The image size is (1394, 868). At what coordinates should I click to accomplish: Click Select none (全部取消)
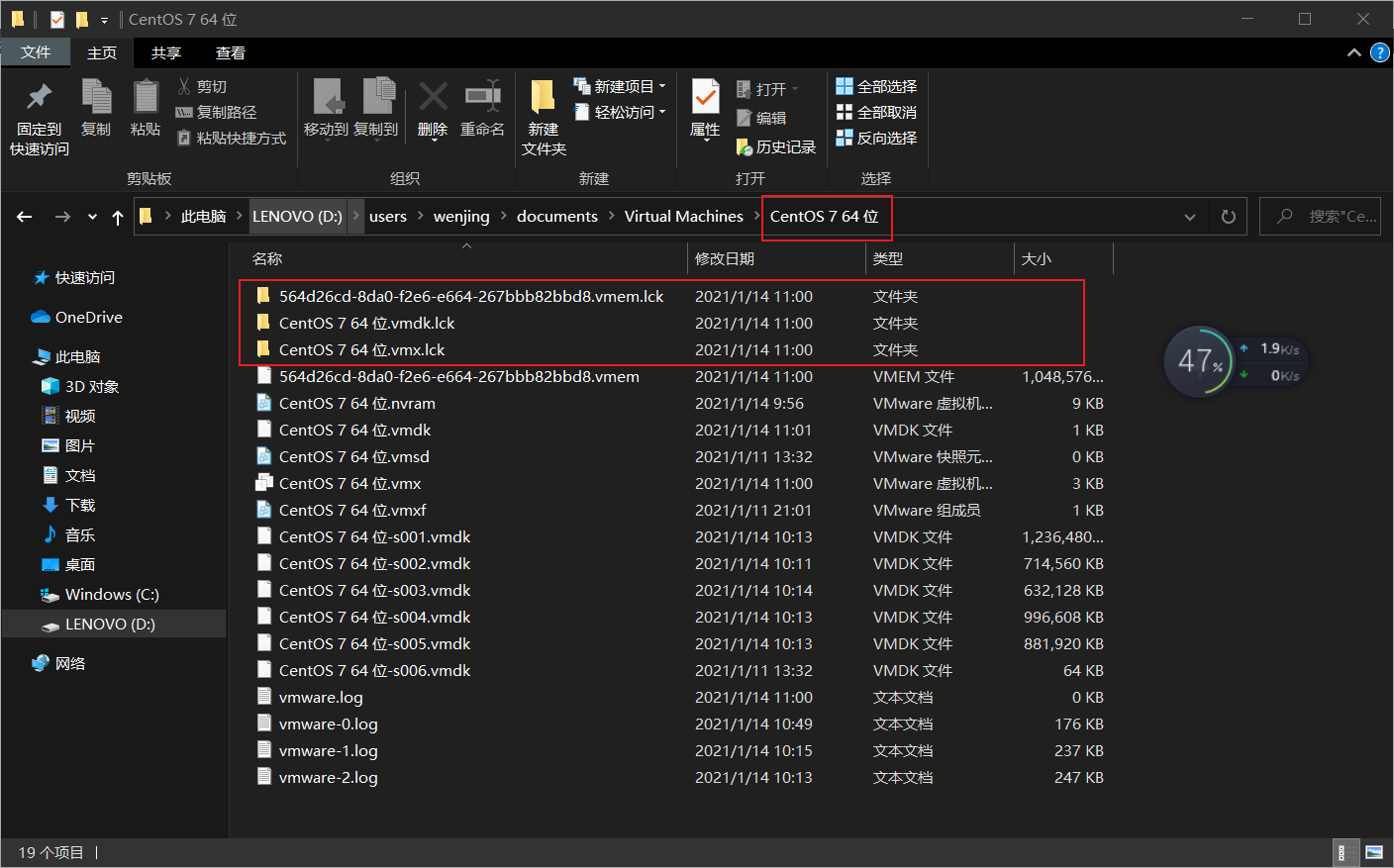(876, 112)
